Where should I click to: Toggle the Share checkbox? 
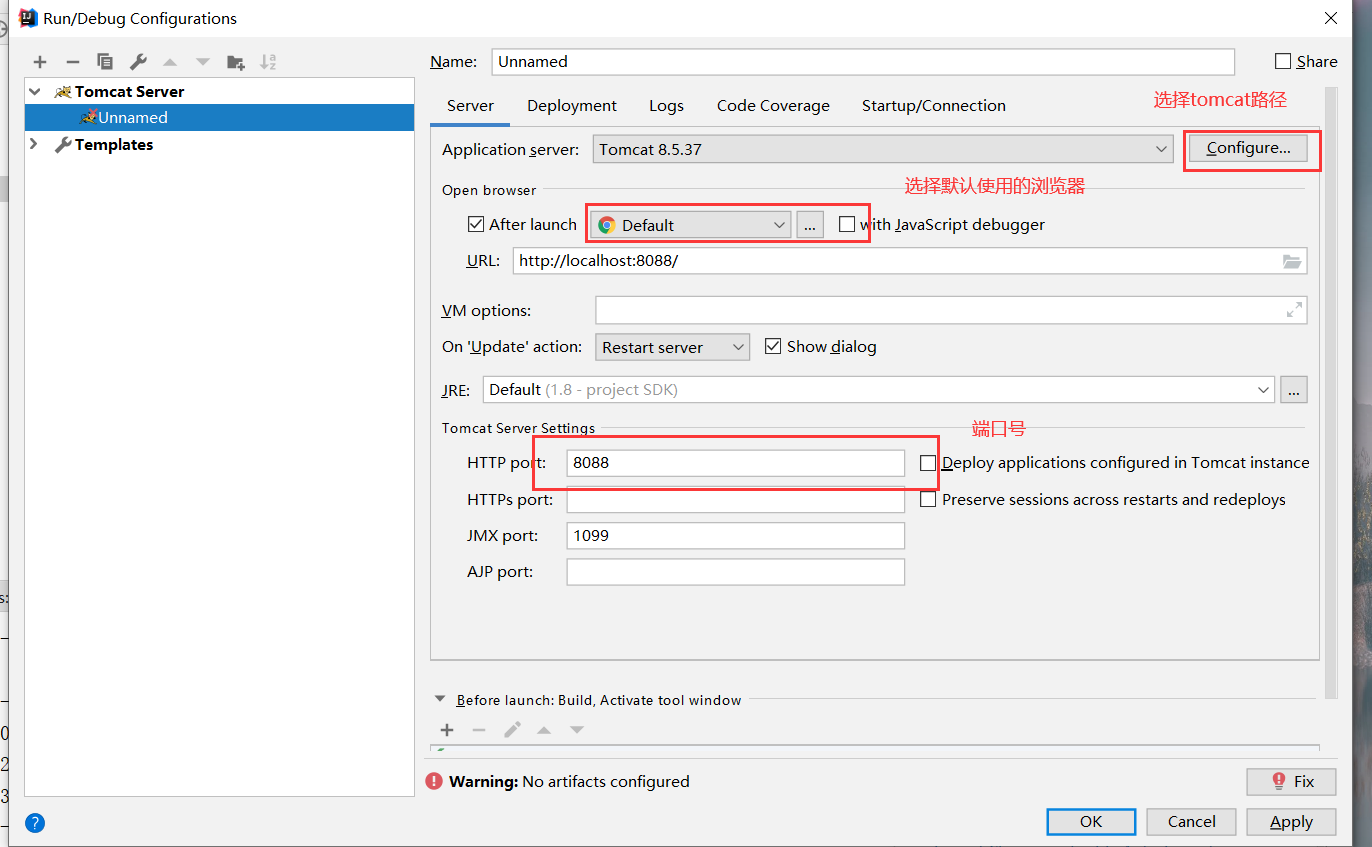tap(1284, 61)
